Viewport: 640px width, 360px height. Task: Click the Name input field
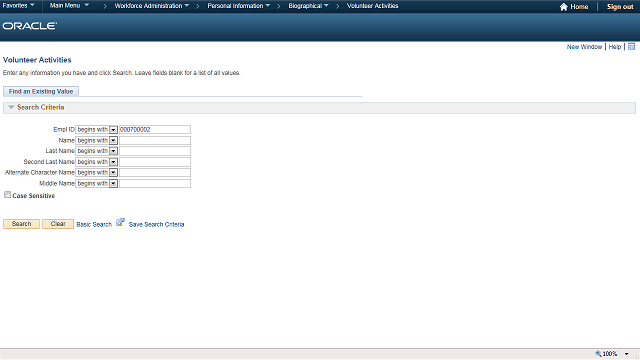point(155,140)
